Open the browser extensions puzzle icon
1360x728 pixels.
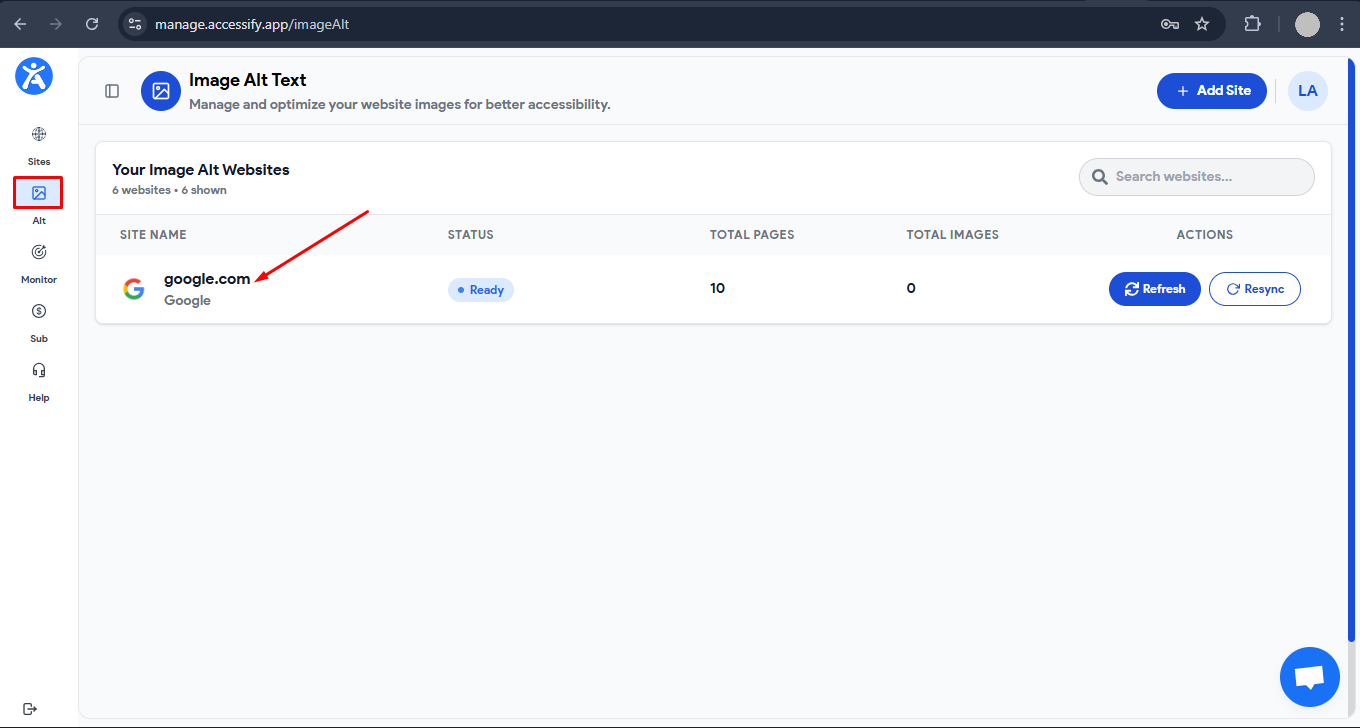point(1252,24)
